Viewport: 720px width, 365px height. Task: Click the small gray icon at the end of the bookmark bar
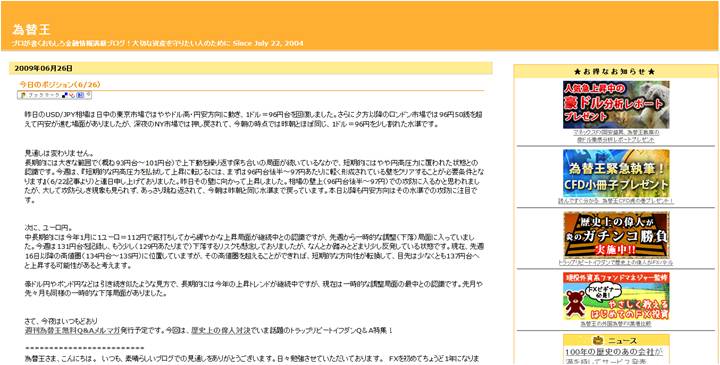point(88,95)
